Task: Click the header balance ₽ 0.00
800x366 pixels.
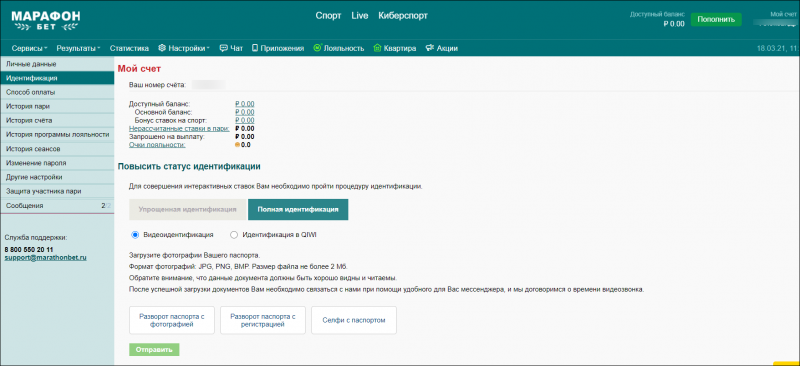Action: tap(674, 23)
